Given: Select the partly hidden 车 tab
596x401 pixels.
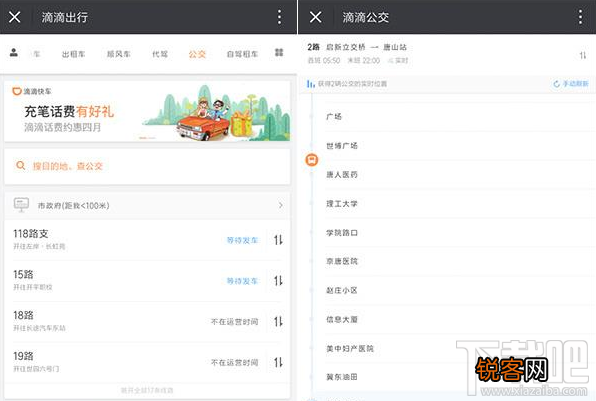Looking at the screenshot, I should [36, 54].
